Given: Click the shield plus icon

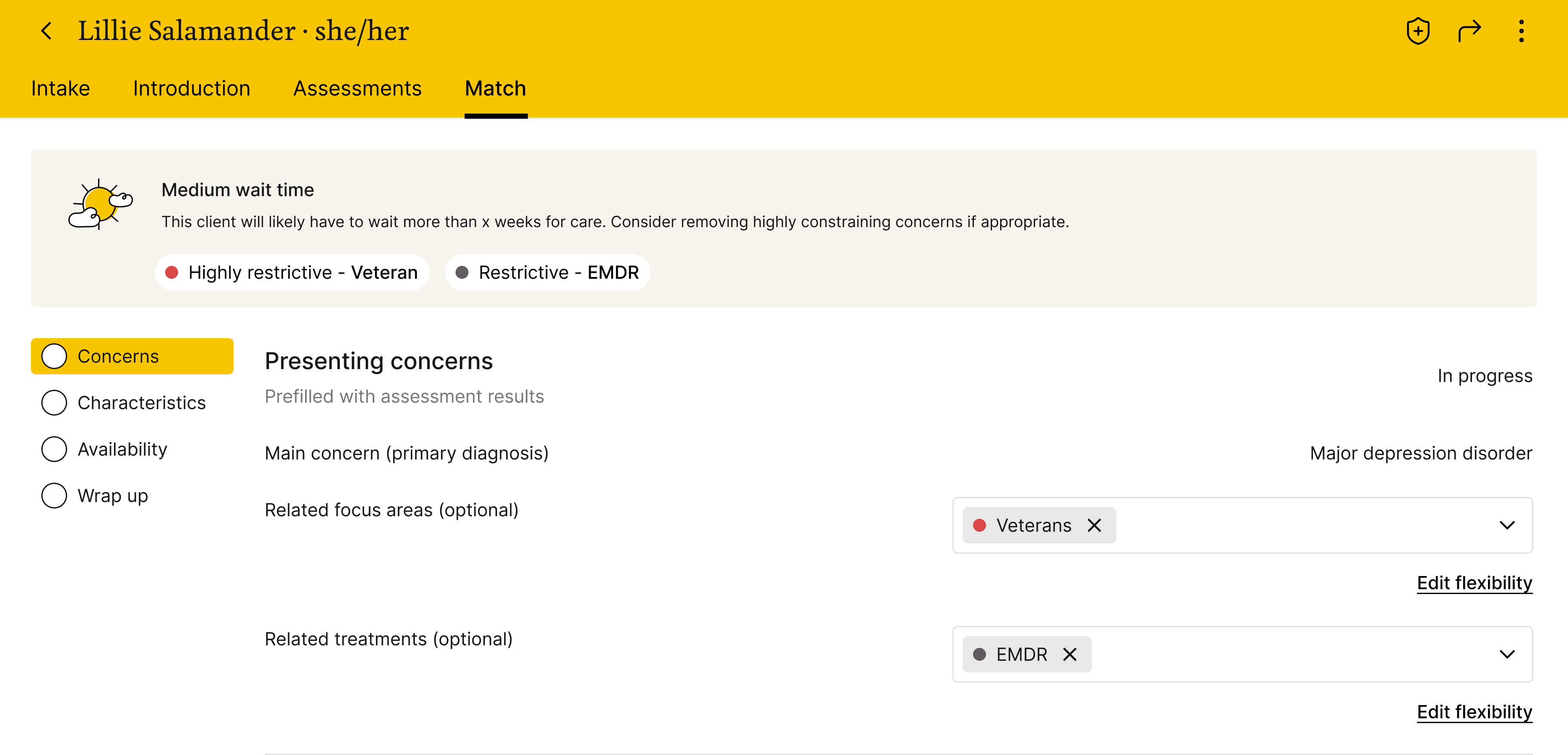Looking at the screenshot, I should [1417, 31].
